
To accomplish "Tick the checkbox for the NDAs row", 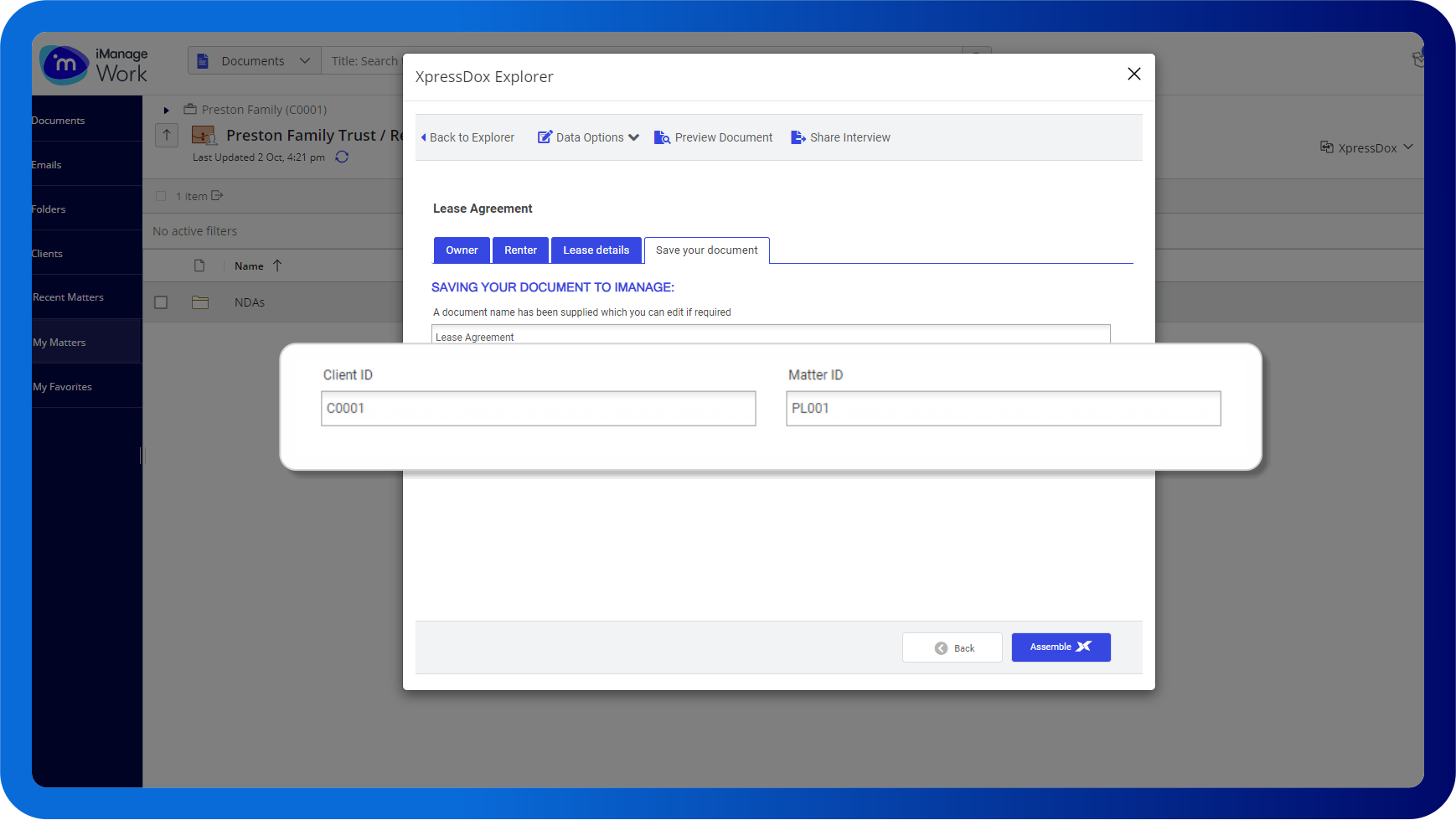I will tap(161, 302).
